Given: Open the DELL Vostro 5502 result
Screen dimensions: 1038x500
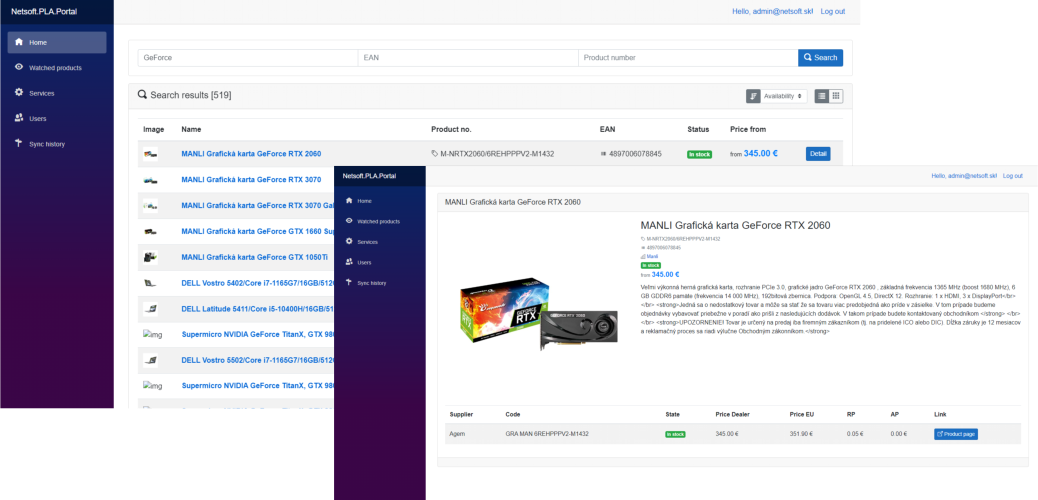Looking at the screenshot, I should (x=258, y=361).
